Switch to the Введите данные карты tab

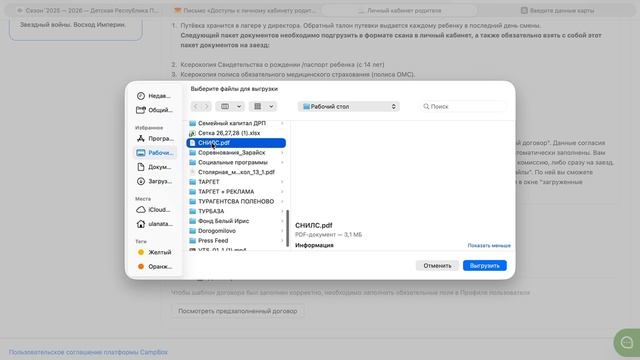[x=558, y=11]
